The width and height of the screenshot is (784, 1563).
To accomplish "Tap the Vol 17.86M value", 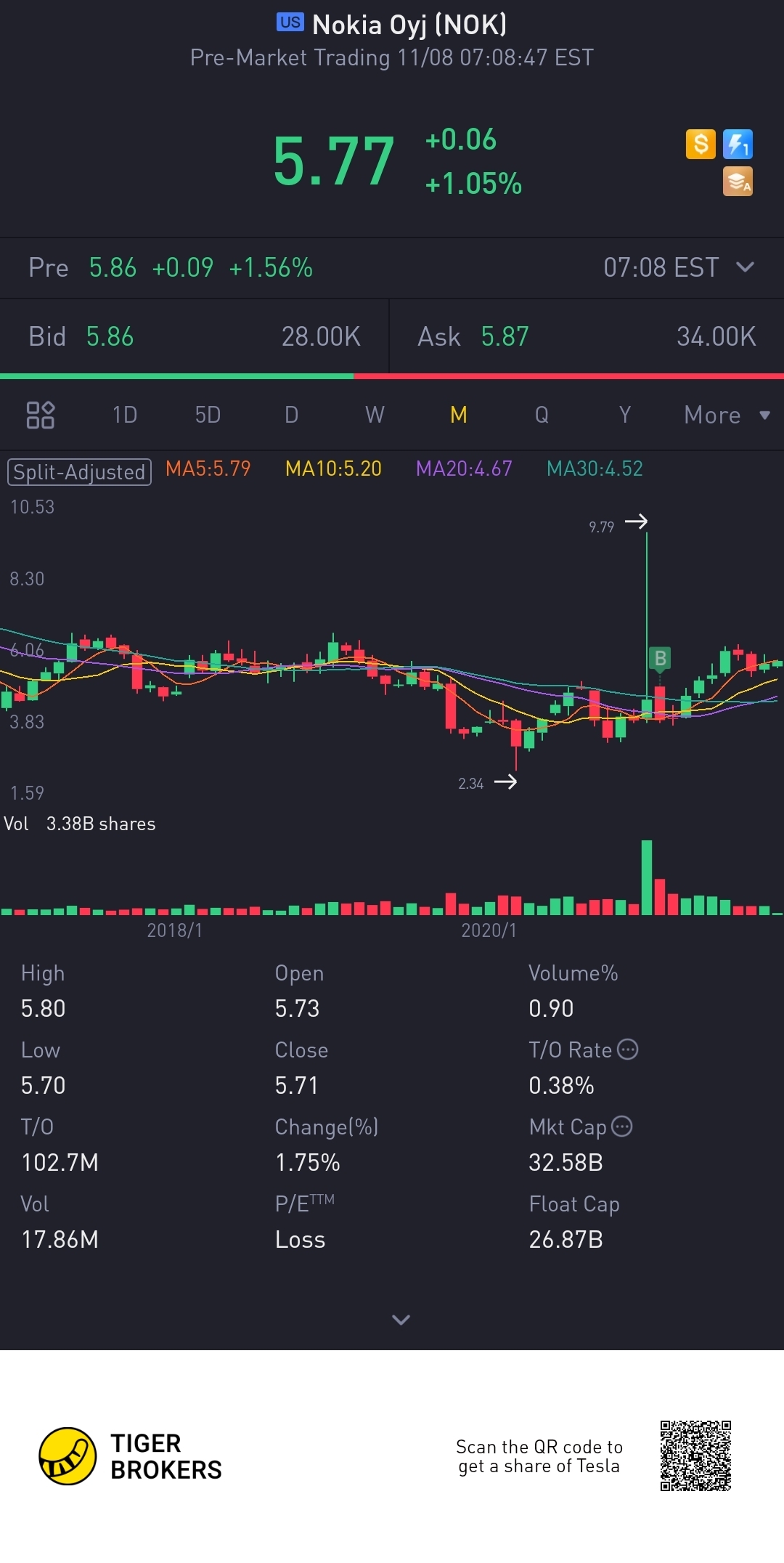I will pos(60,1239).
